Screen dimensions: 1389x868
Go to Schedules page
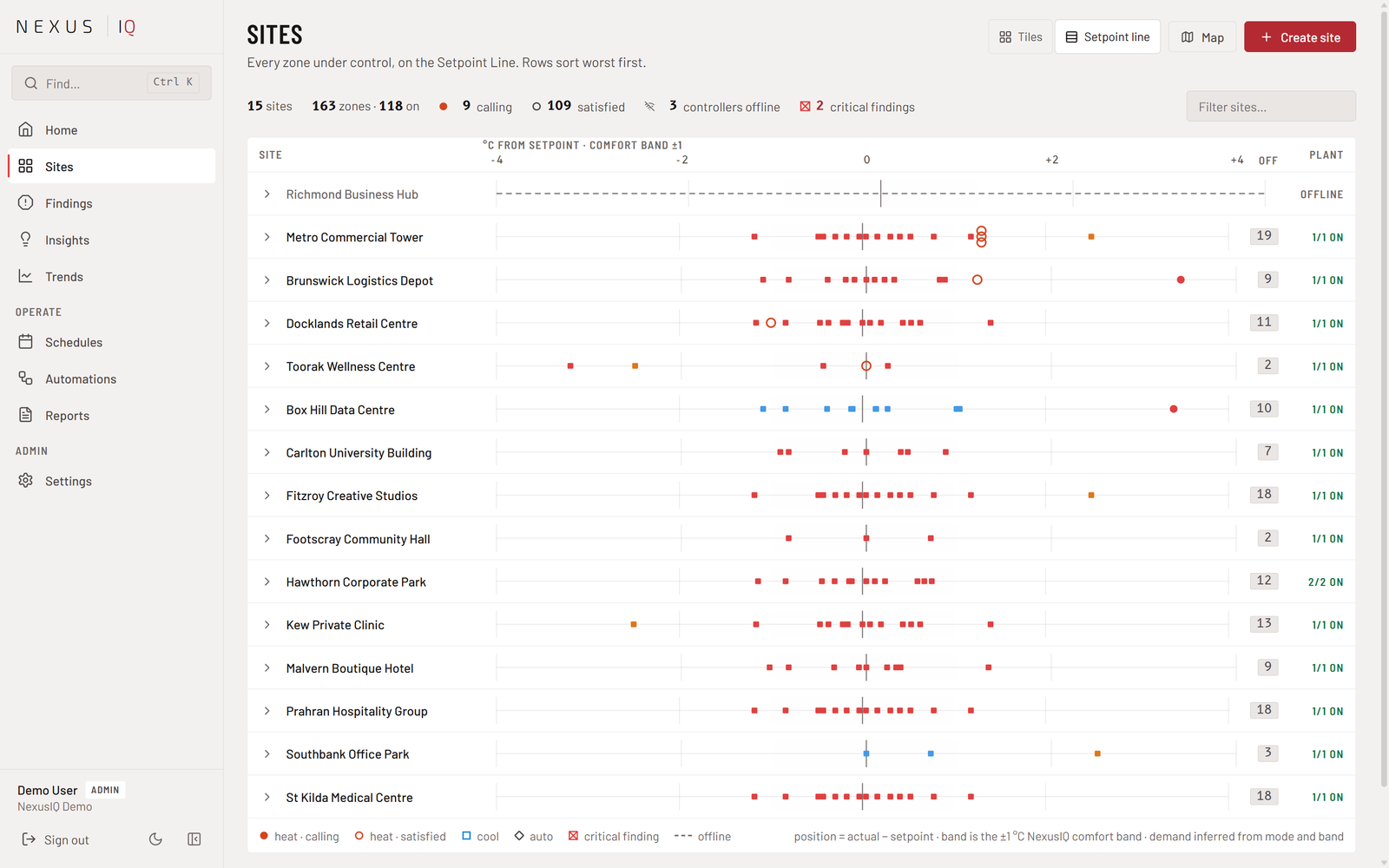tap(111, 343)
